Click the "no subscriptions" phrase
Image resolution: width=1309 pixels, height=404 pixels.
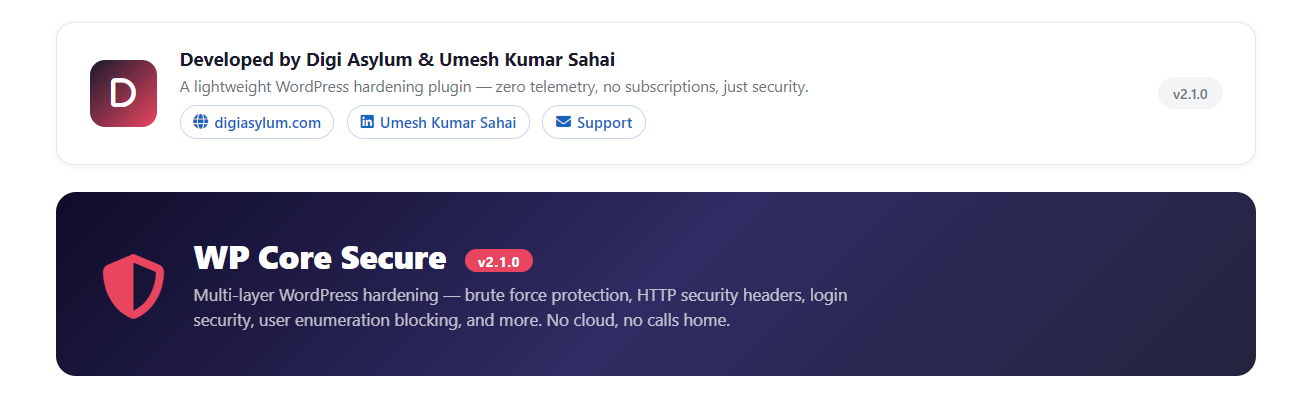[x=652, y=87]
